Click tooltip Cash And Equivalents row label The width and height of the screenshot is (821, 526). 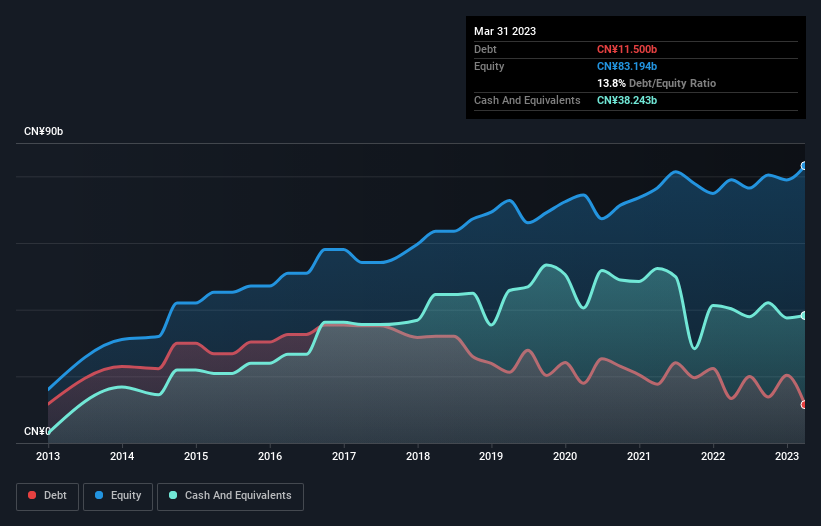click(527, 100)
